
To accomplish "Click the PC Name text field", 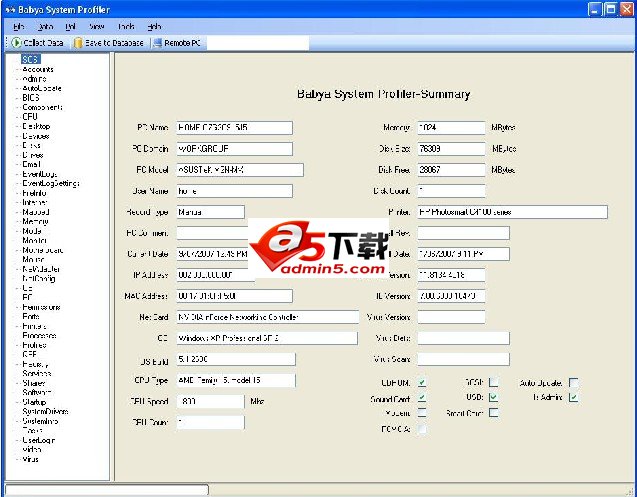I will pos(234,128).
